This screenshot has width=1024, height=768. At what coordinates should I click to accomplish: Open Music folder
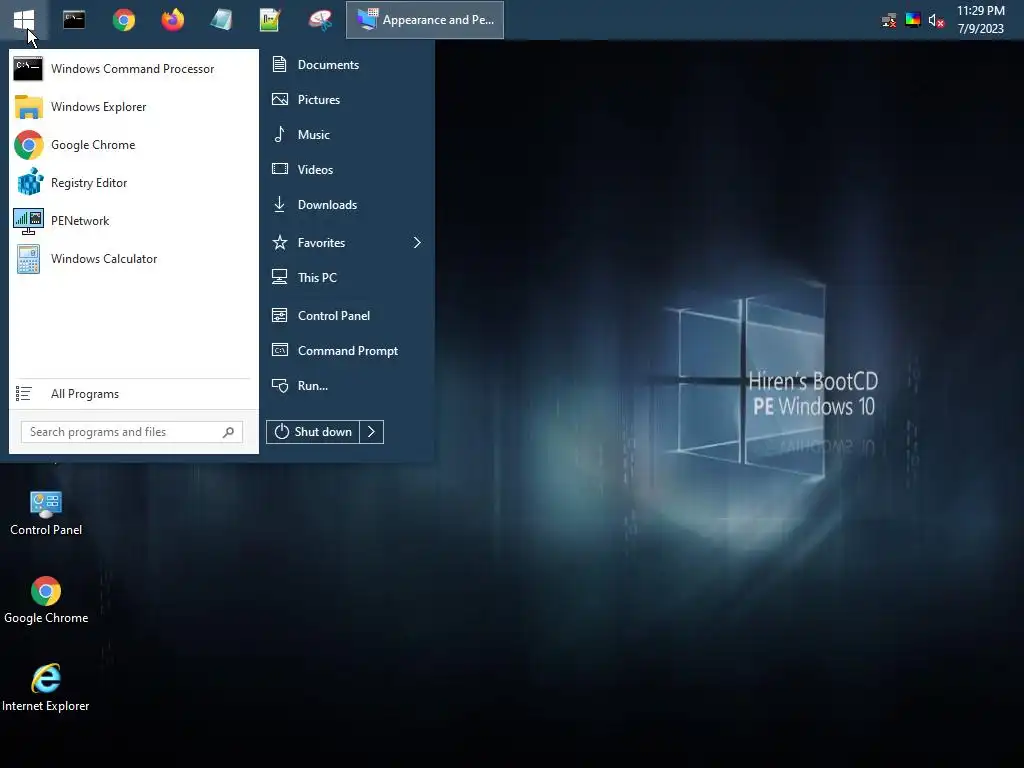[347, 135]
